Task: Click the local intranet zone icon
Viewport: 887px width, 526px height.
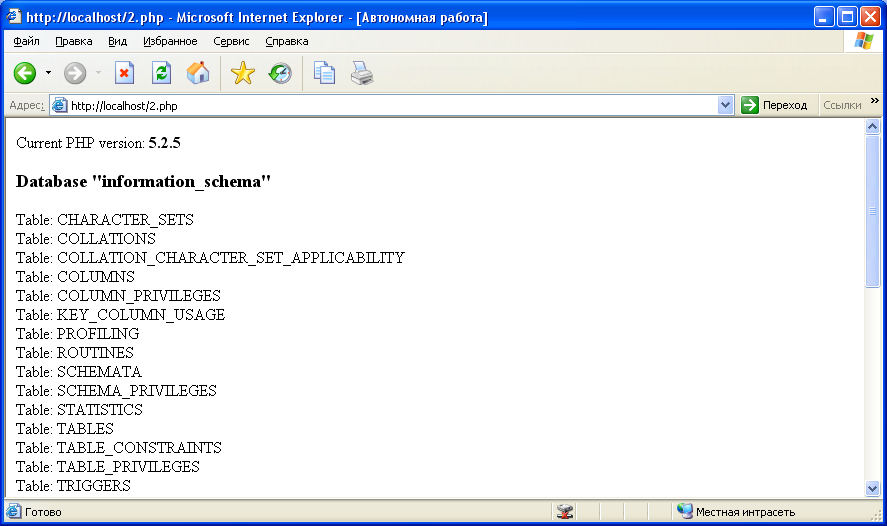Action: click(x=684, y=511)
